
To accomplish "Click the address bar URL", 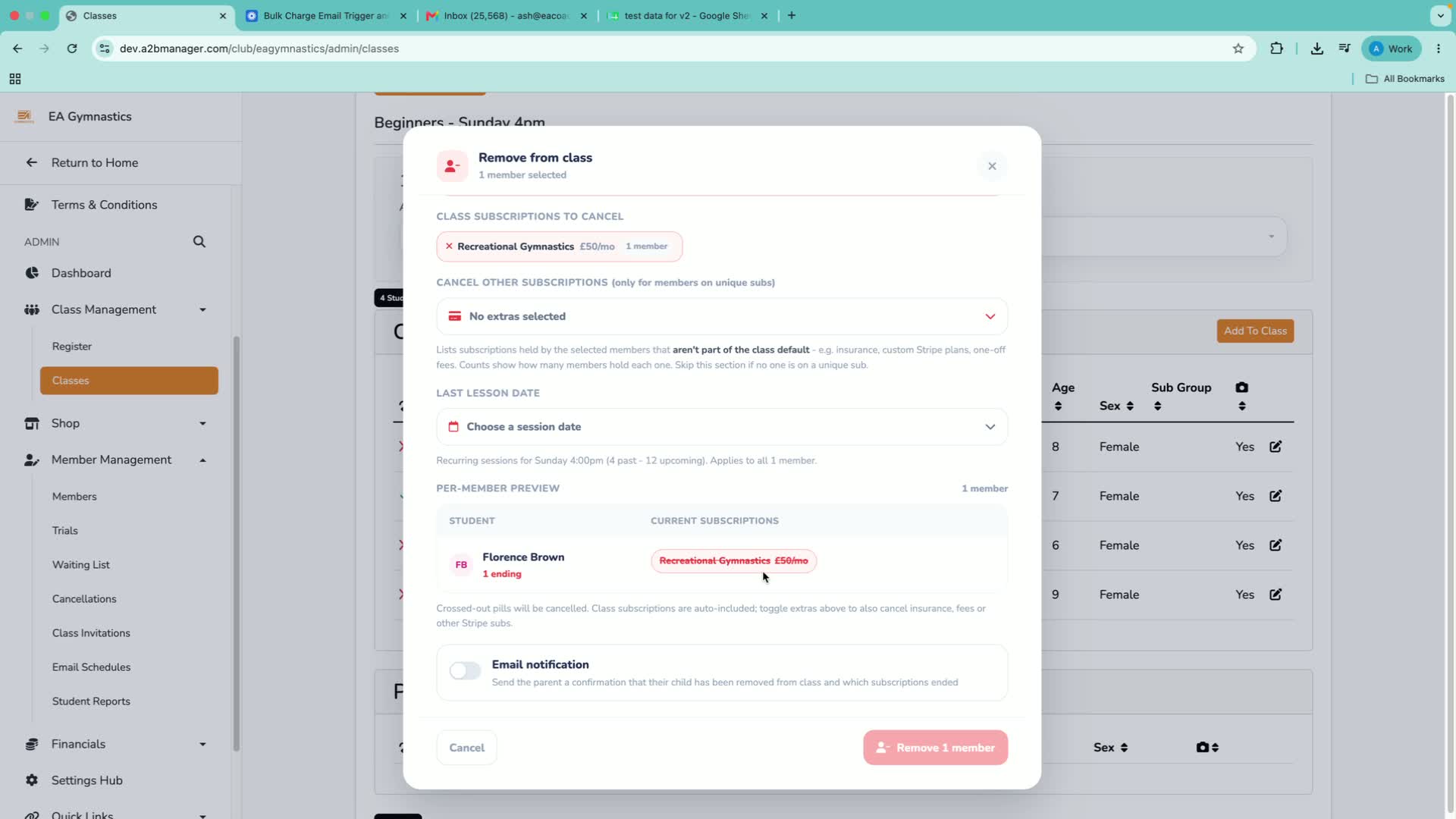I will pos(259,49).
